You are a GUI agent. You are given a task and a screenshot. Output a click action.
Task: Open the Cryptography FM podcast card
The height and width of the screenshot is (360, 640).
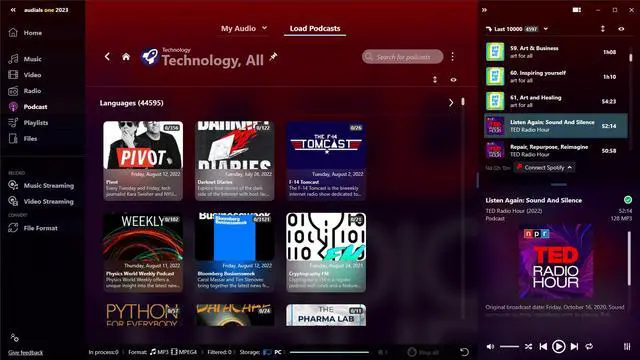(326, 252)
